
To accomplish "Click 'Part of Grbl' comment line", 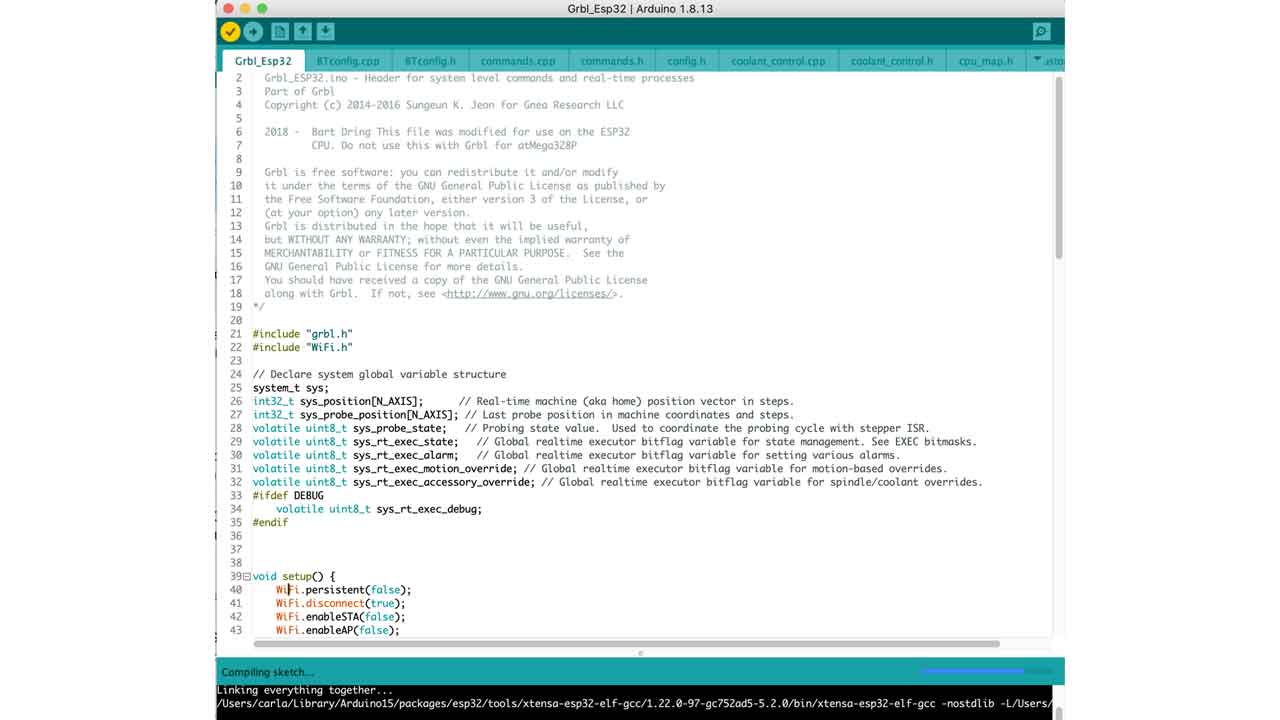I will [299, 92].
